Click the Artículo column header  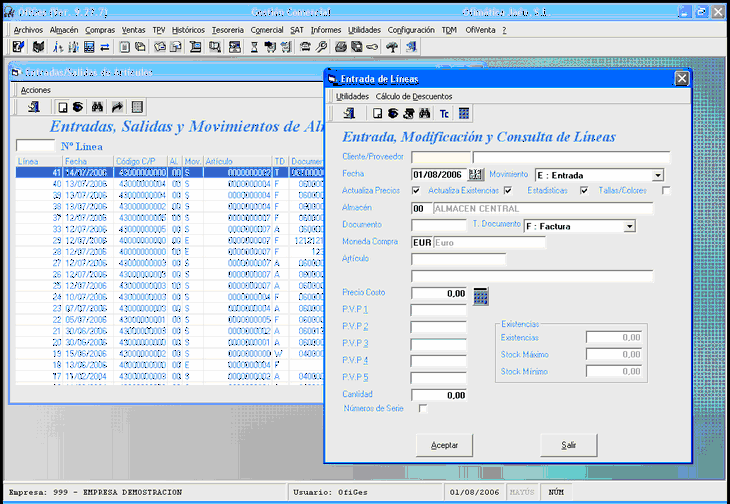pos(238,161)
